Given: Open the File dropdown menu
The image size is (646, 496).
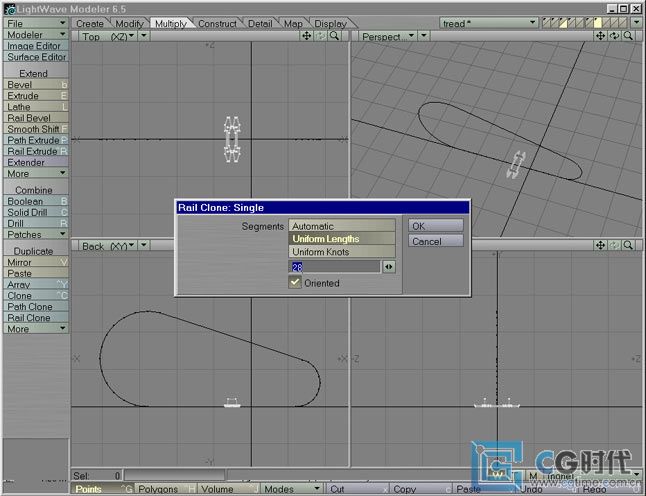Looking at the screenshot, I should point(36,23).
